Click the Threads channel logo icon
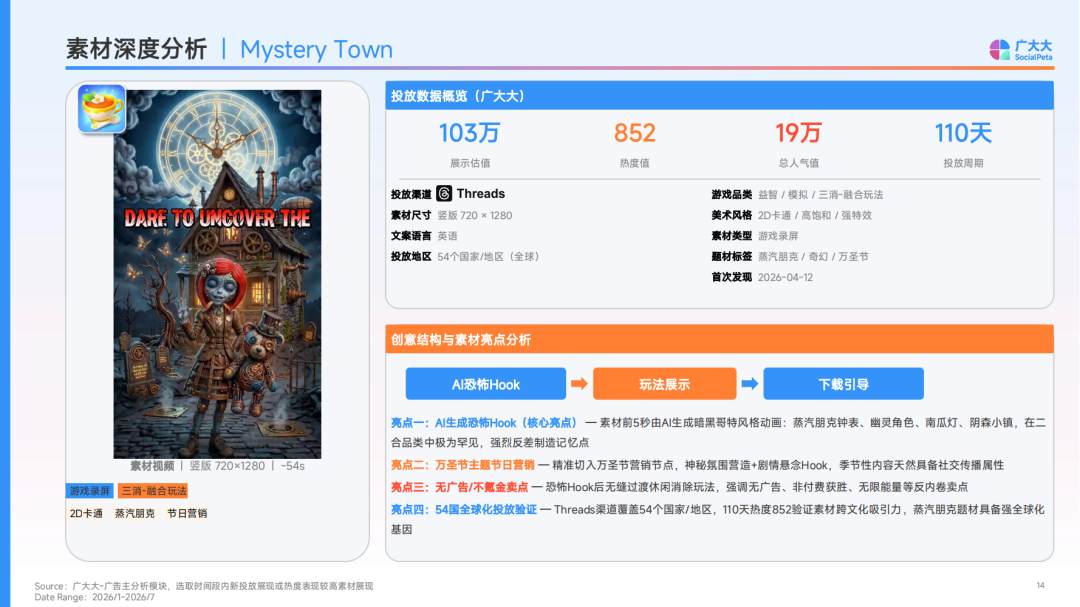 (444, 194)
